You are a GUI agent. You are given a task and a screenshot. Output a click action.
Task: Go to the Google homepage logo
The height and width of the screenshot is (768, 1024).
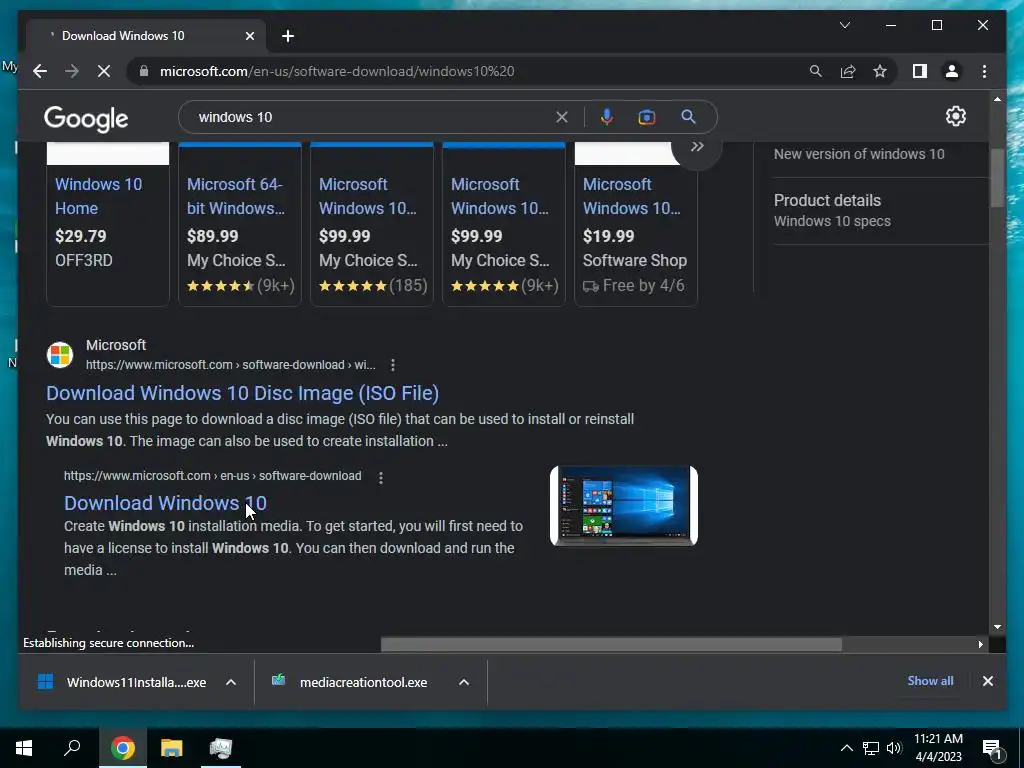click(86, 118)
